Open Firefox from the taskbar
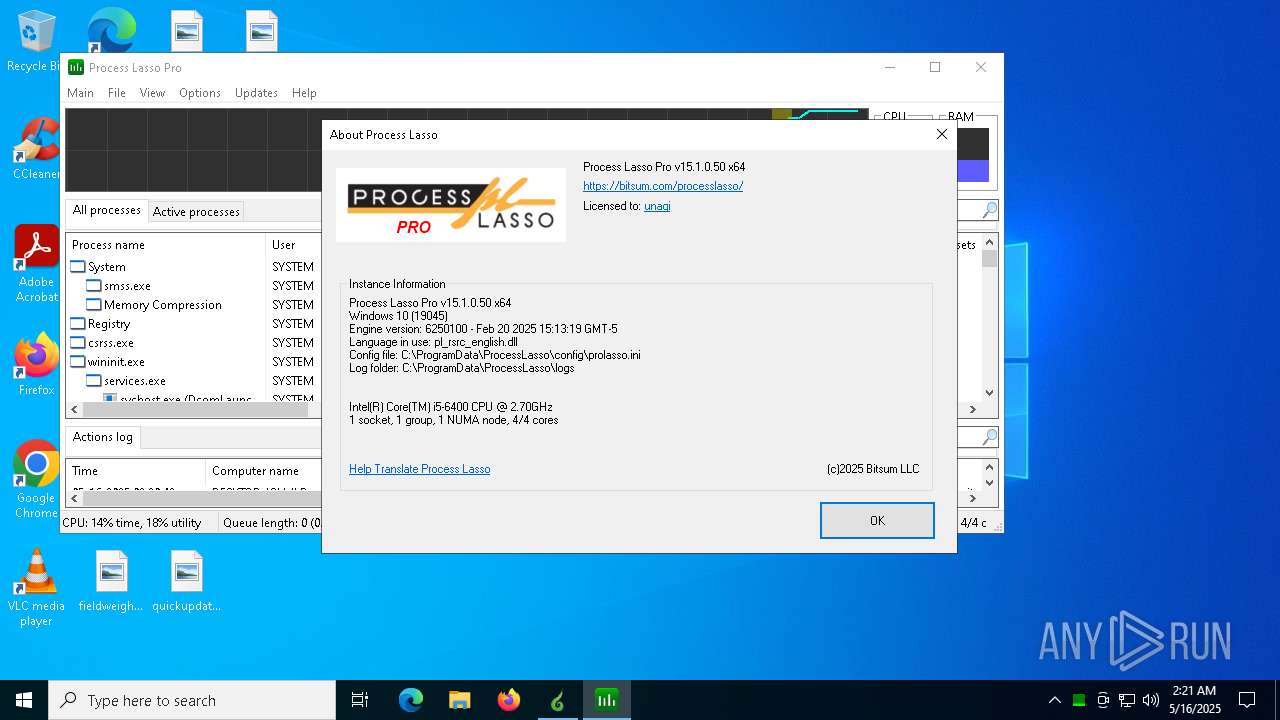The height and width of the screenshot is (720, 1280). click(508, 700)
